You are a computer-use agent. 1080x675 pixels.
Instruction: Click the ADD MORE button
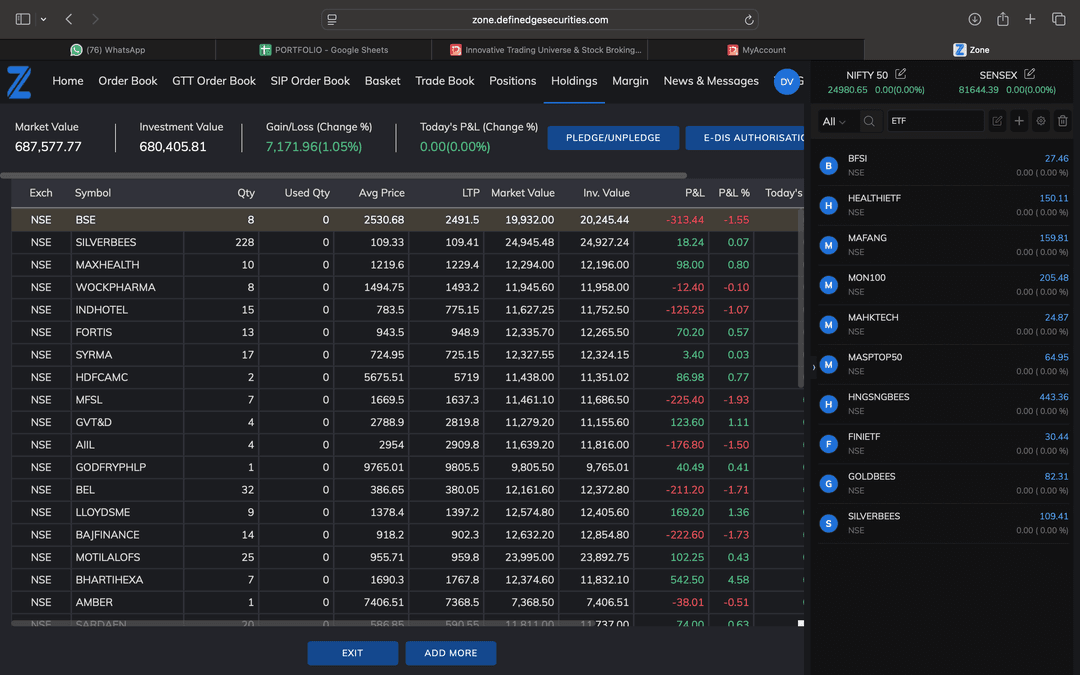450,653
